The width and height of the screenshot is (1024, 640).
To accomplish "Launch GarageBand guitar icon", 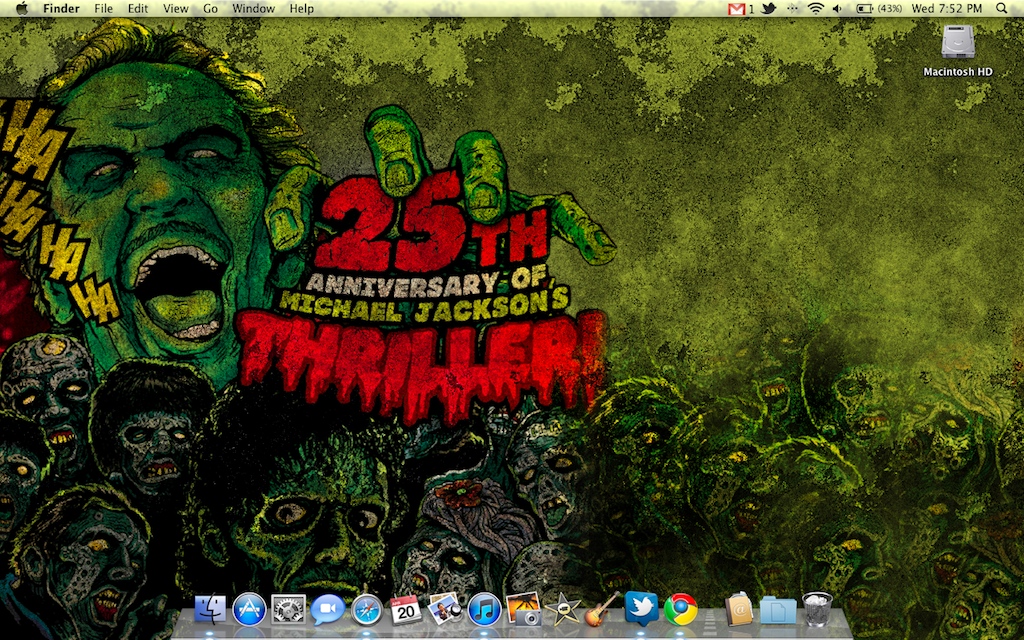I will click(x=601, y=608).
